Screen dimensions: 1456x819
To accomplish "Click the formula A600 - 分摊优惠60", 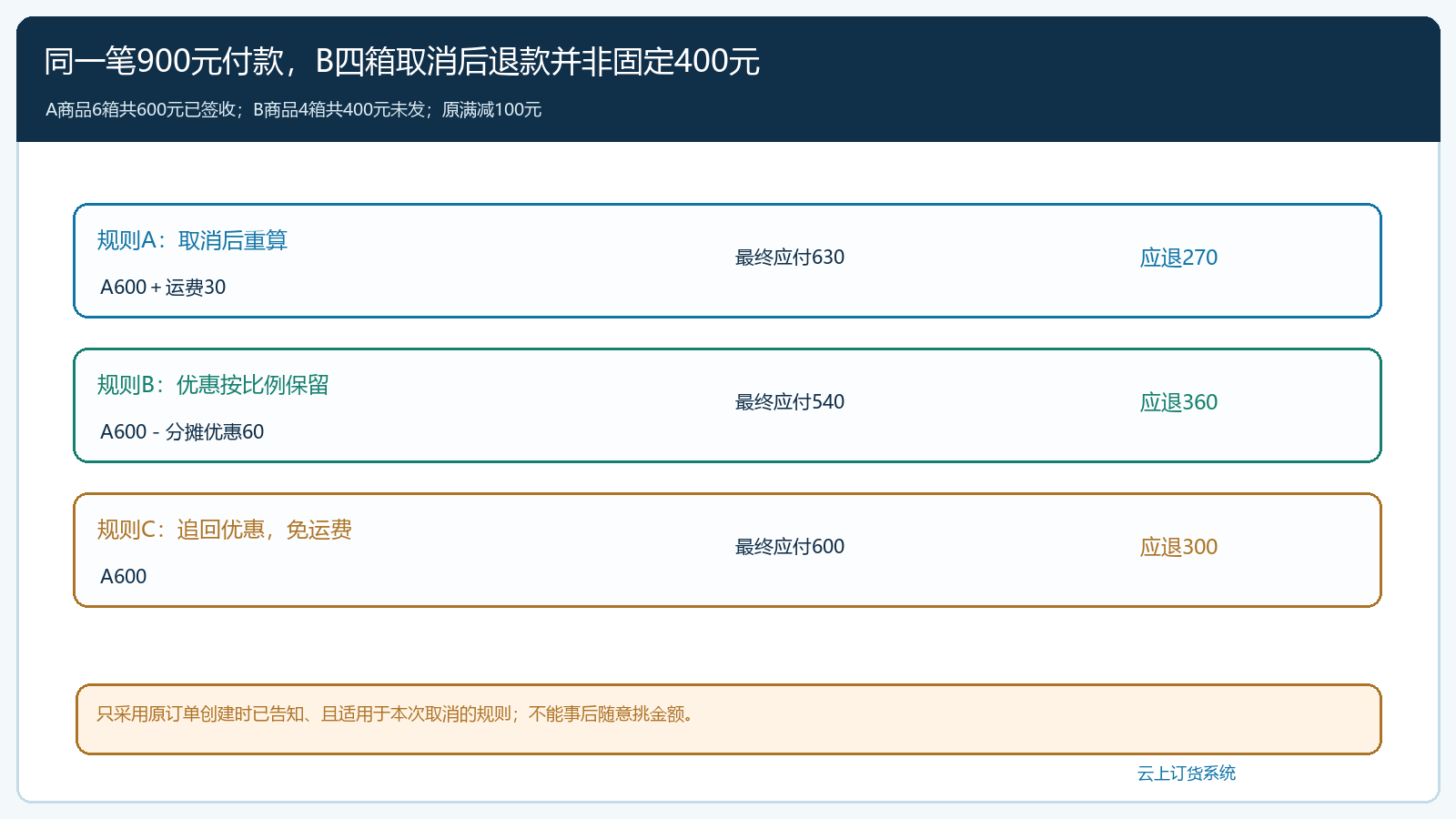I will [x=182, y=432].
